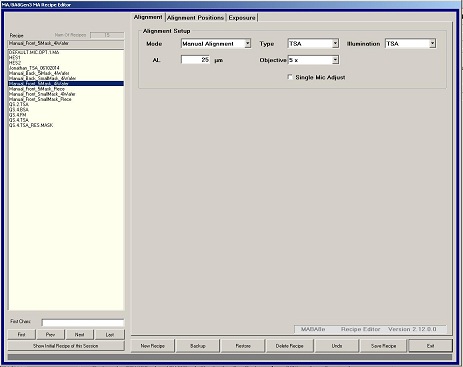Switch to the Alignment Positions tab
The image size is (463, 367).
pos(195,18)
